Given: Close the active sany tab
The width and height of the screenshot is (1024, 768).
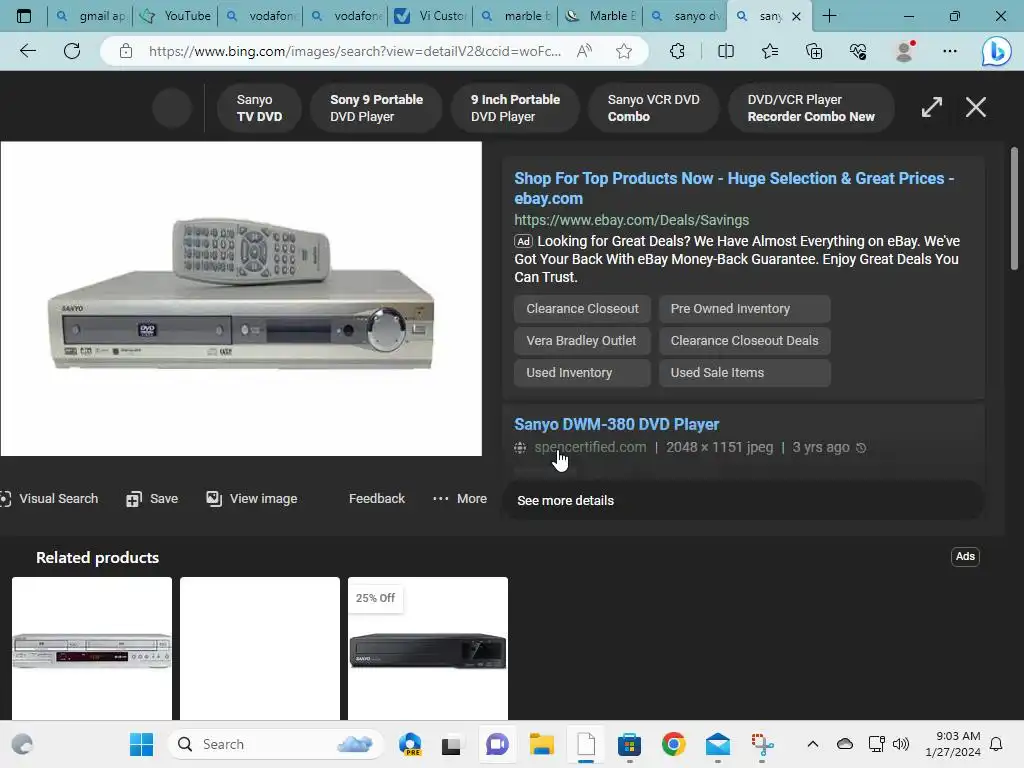Looking at the screenshot, I should (796, 16).
